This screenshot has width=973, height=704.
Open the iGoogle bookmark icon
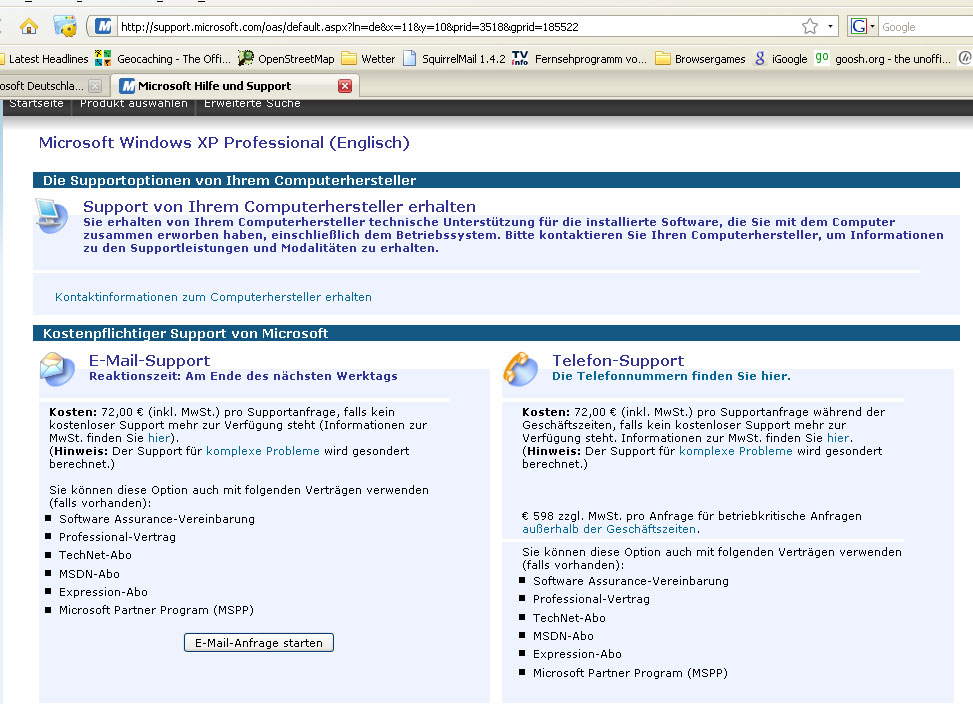point(760,58)
